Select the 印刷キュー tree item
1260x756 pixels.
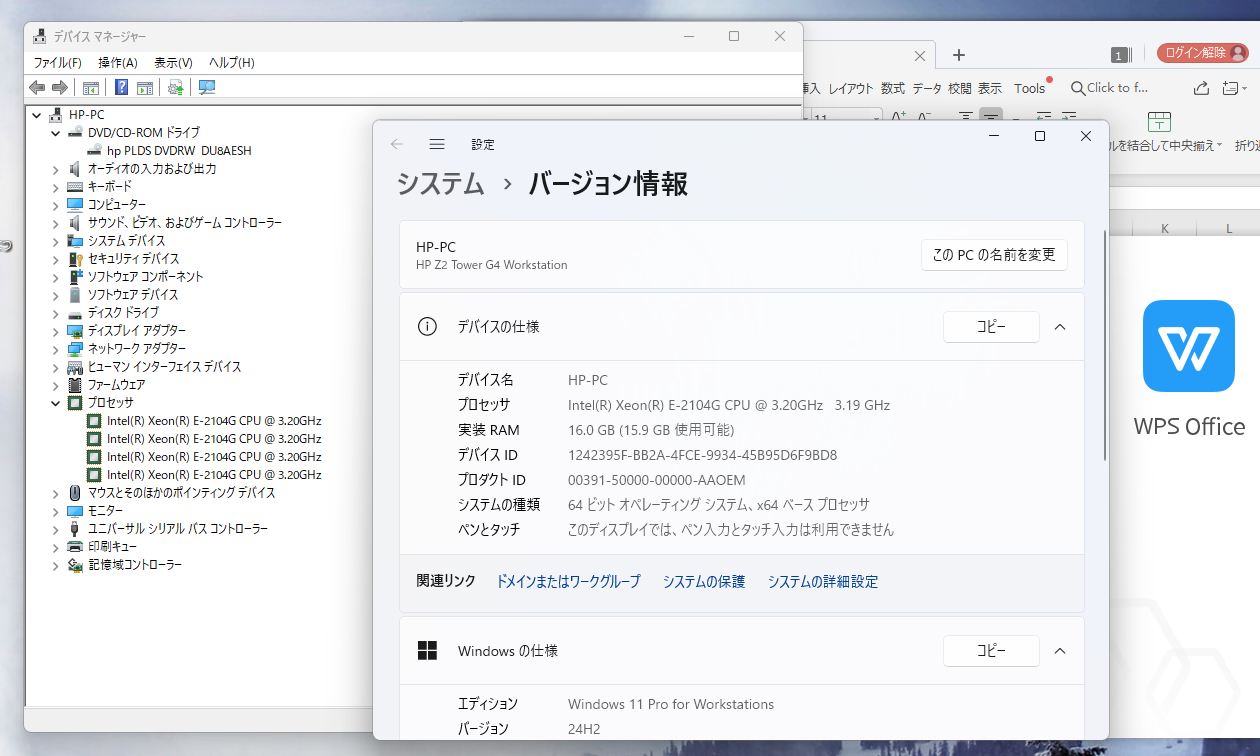[x=112, y=547]
